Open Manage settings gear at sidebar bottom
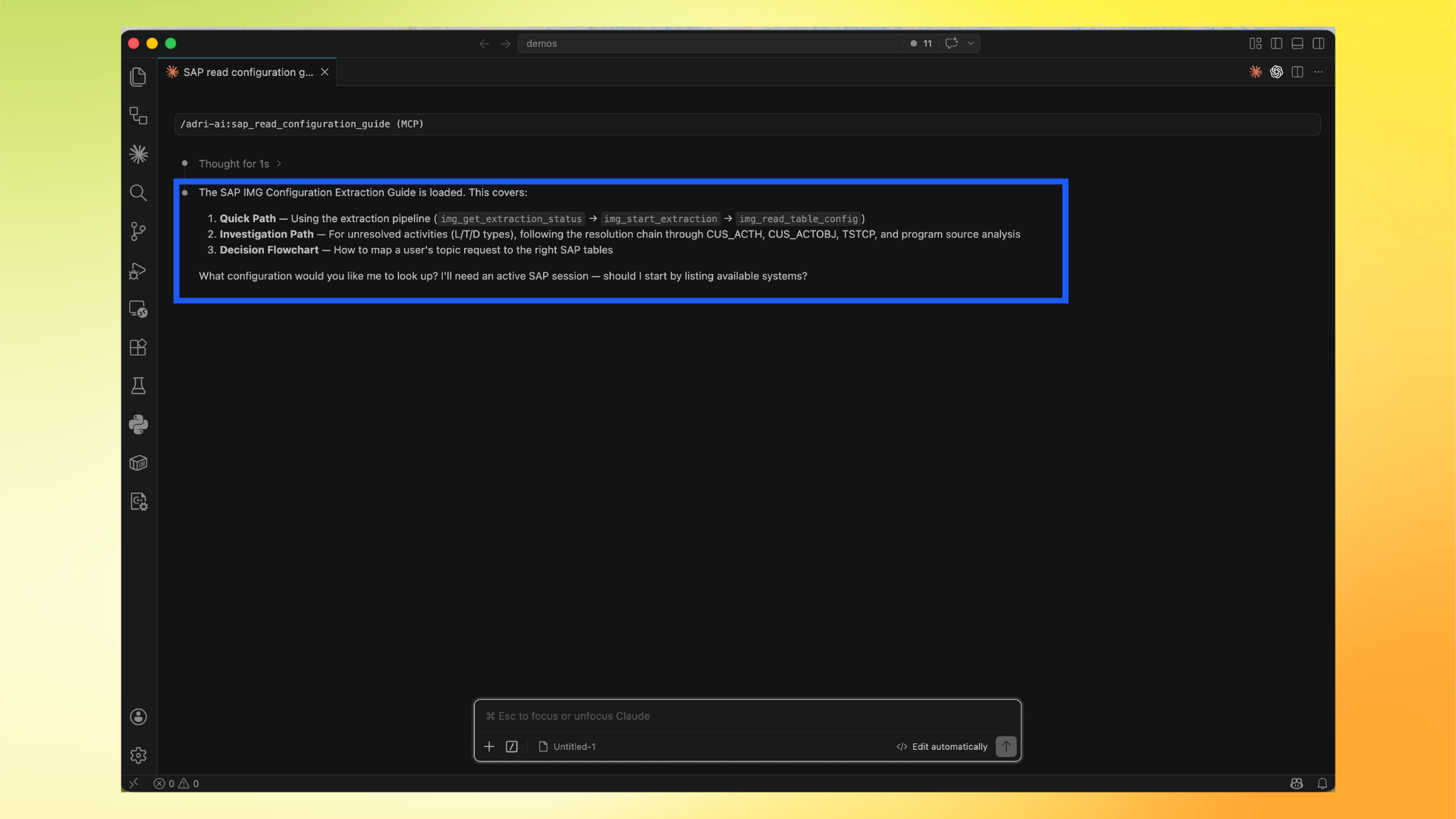 (138, 755)
